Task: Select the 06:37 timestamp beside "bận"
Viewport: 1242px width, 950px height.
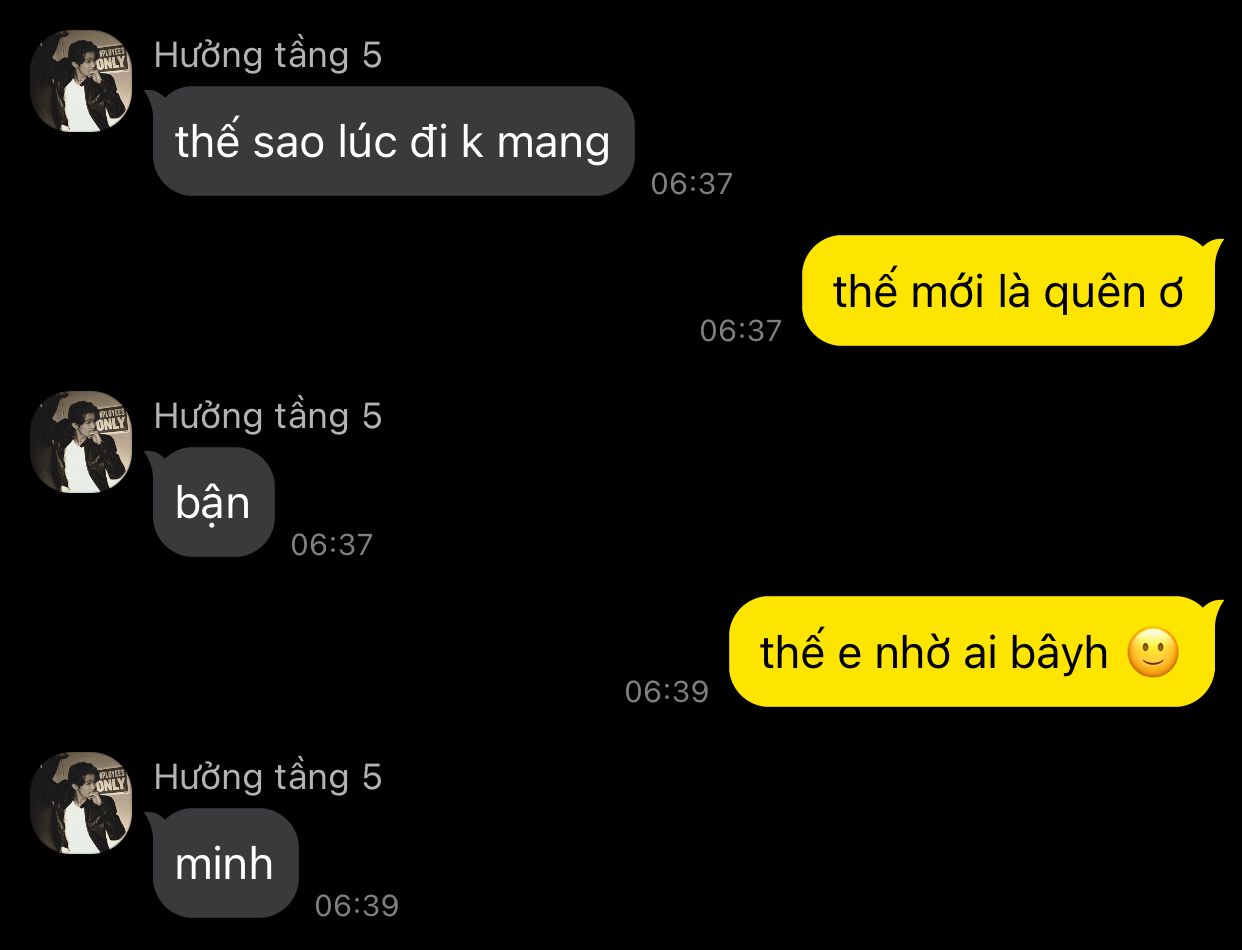Action: 332,545
